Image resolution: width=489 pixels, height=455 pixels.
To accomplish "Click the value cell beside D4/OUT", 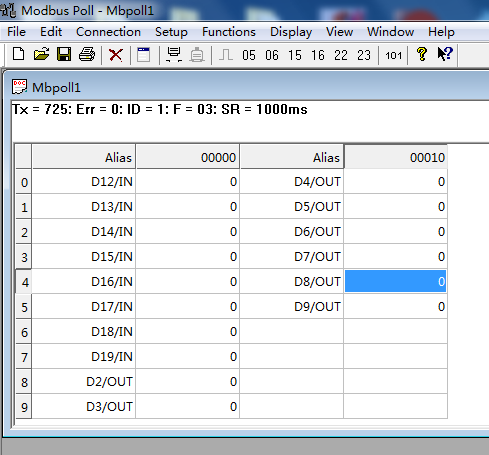I will coord(396,182).
